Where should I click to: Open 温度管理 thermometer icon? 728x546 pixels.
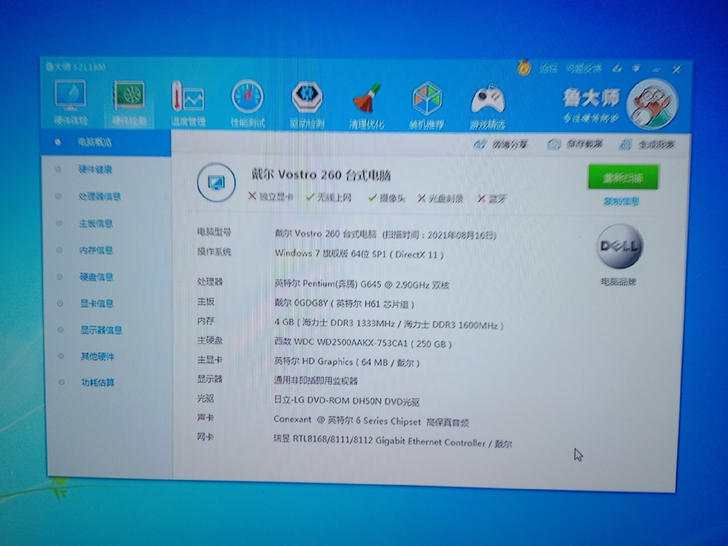pyautogui.click(x=188, y=104)
